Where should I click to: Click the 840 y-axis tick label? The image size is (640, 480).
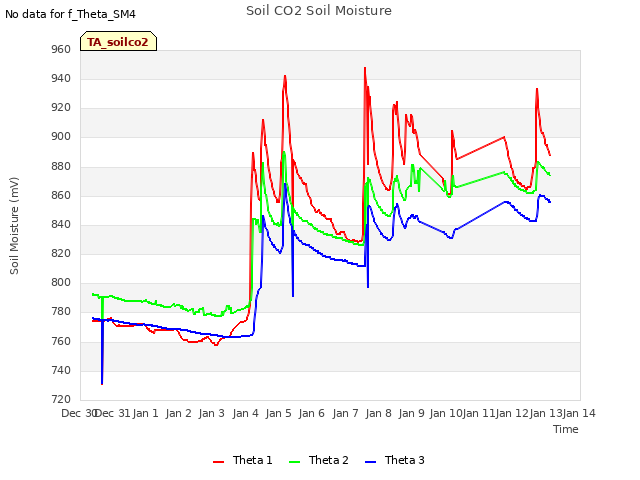61,224
